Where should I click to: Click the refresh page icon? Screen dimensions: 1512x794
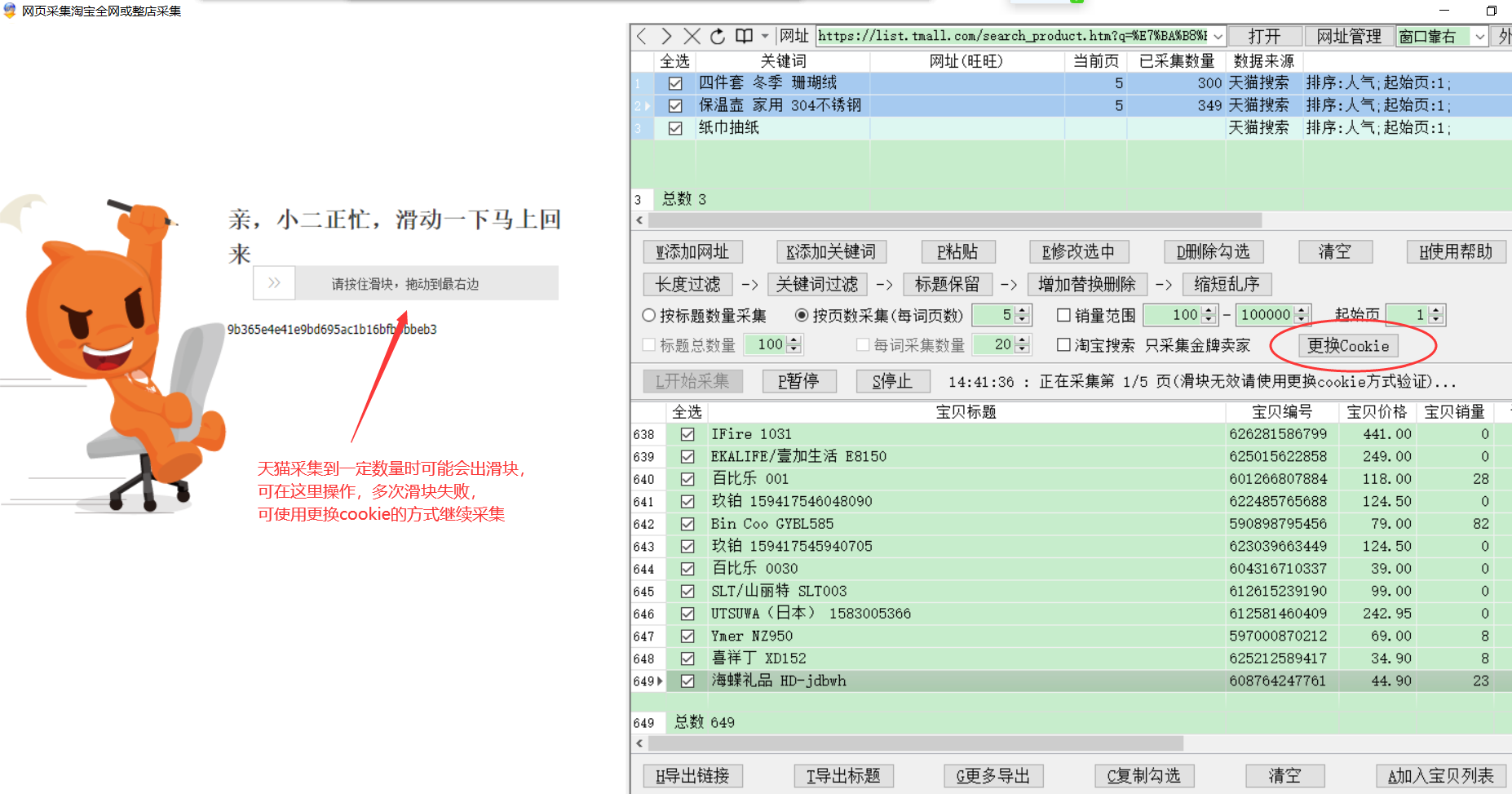[718, 36]
